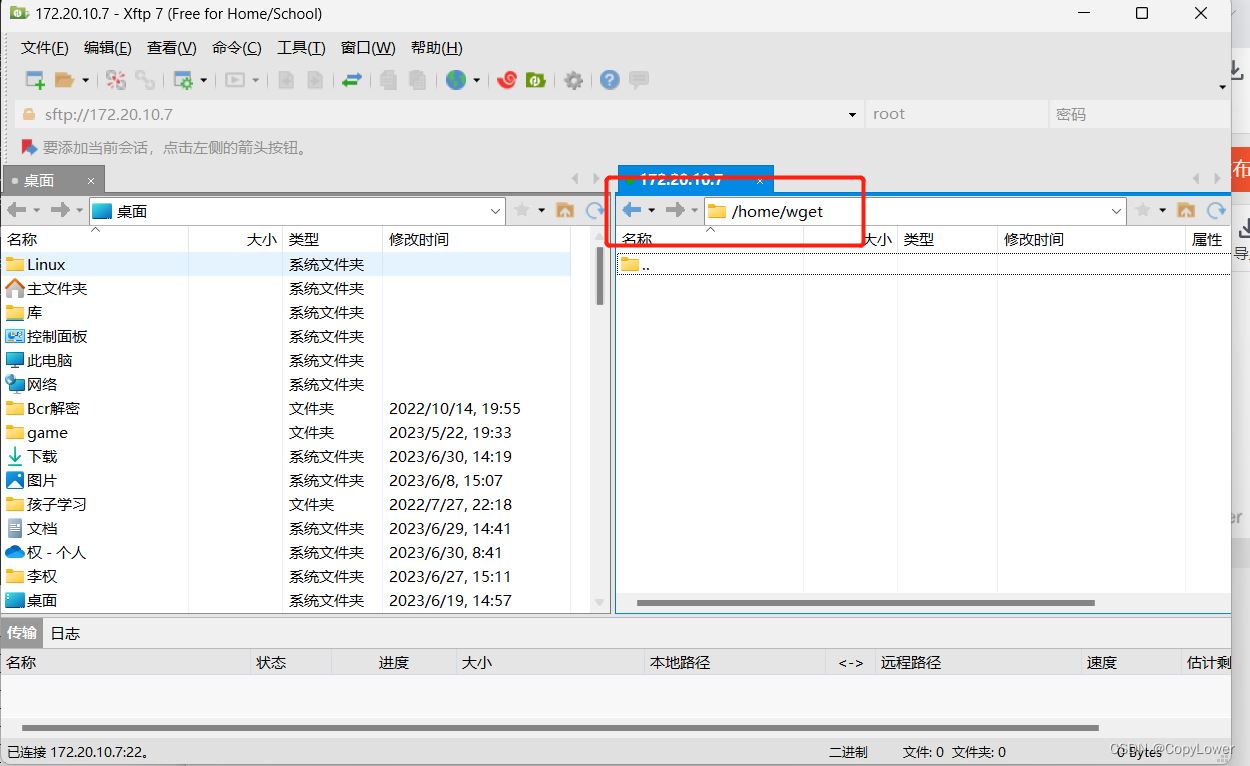This screenshot has height=766, width=1250.
Task: Click the remote pane back arrow
Action: coord(631,210)
